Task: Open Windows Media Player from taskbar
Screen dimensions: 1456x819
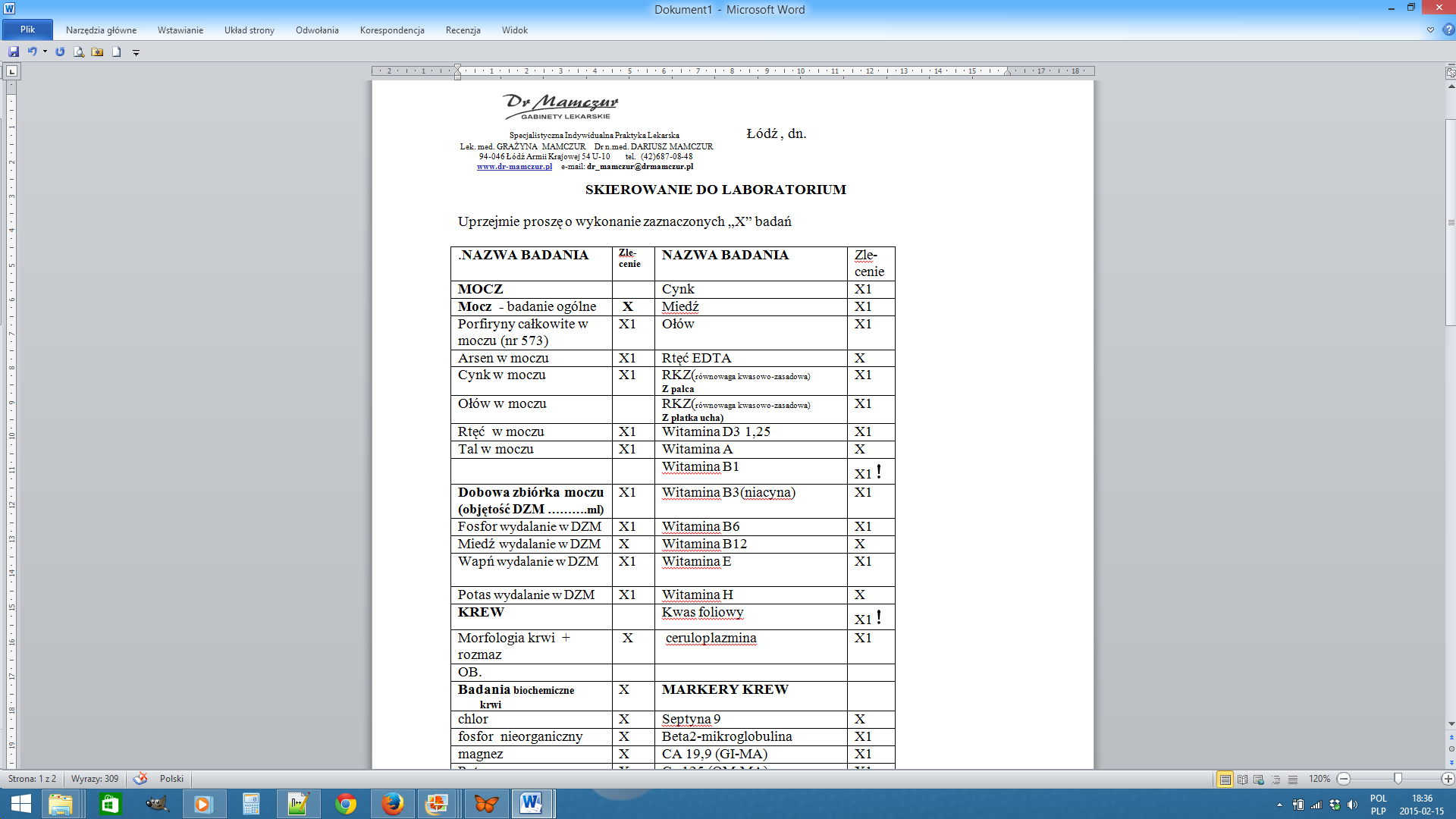Action: click(203, 804)
